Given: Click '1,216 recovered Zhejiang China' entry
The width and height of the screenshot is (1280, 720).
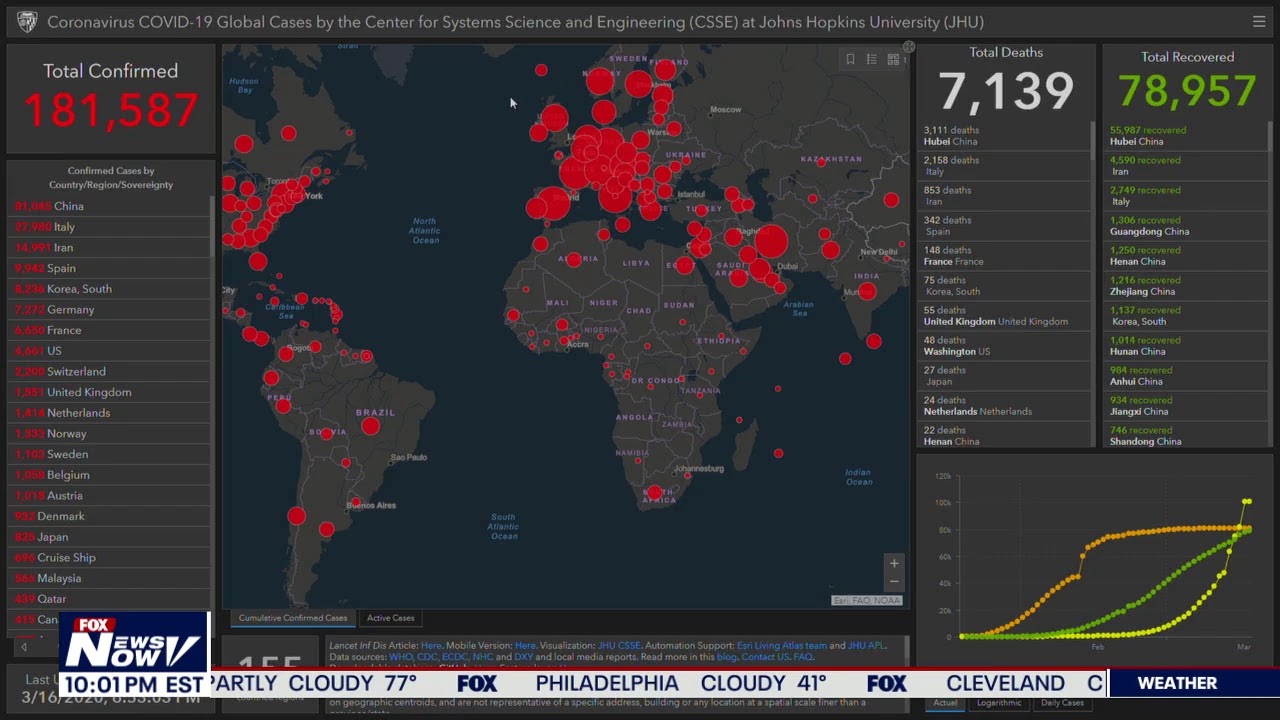Looking at the screenshot, I should coord(1186,286).
